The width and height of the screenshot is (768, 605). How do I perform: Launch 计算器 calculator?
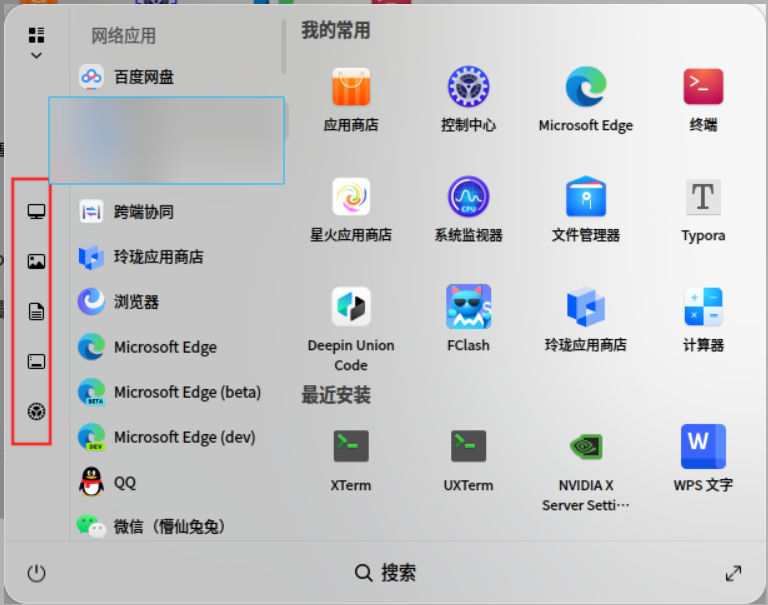tap(703, 319)
